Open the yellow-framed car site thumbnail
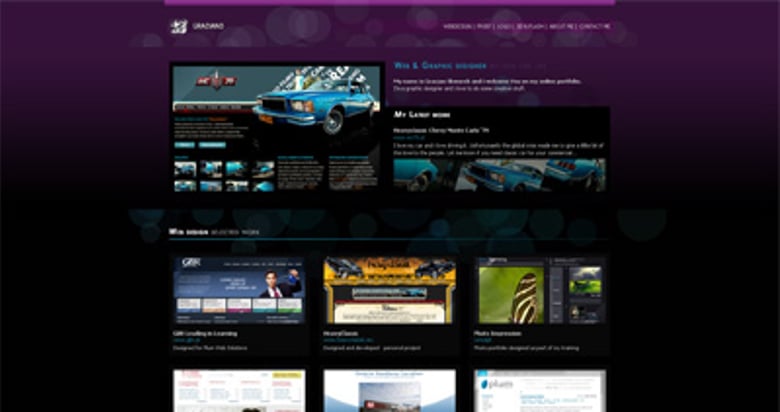Viewport: 780px width, 412px height. click(x=389, y=290)
